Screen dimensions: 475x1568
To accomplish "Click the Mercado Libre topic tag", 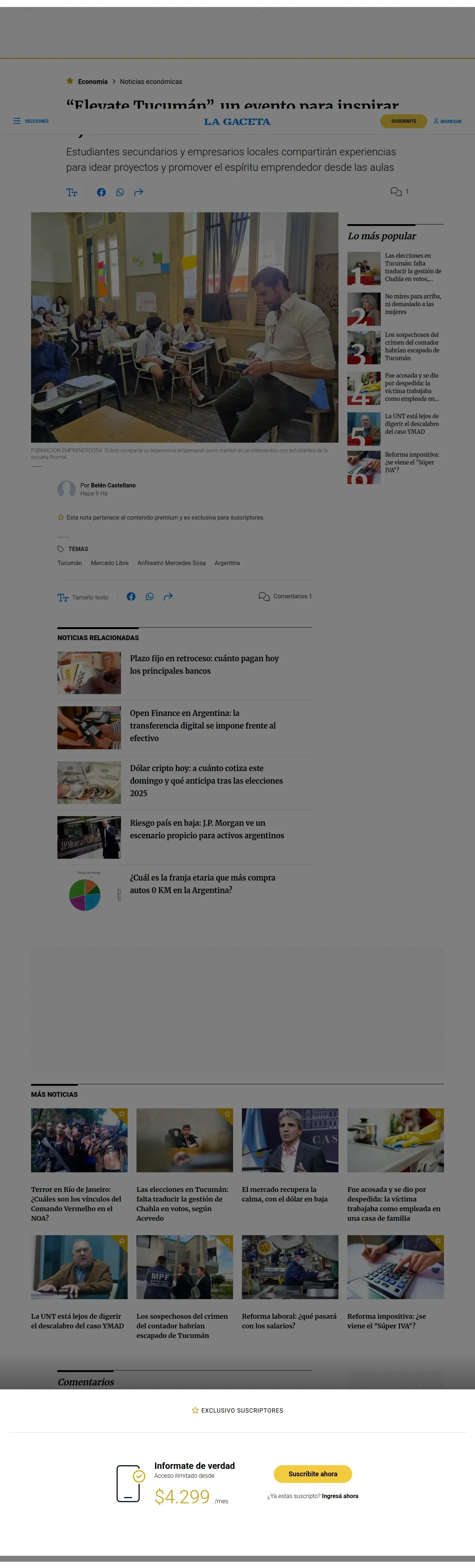I will coord(110,563).
